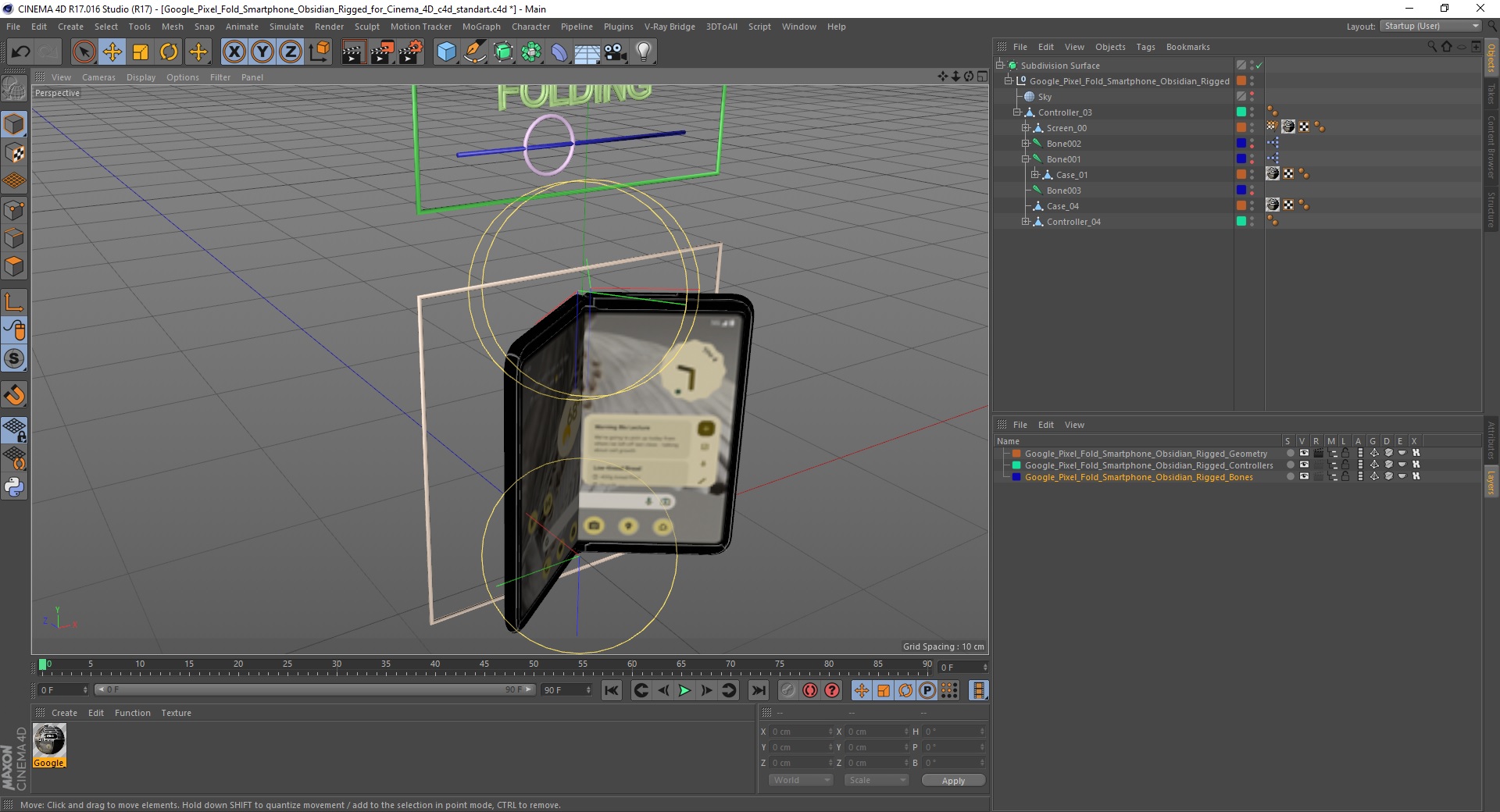Open Python script icon in sidebar
Image resolution: width=1500 pixels, height=812 pixels.
coord(14,487)
